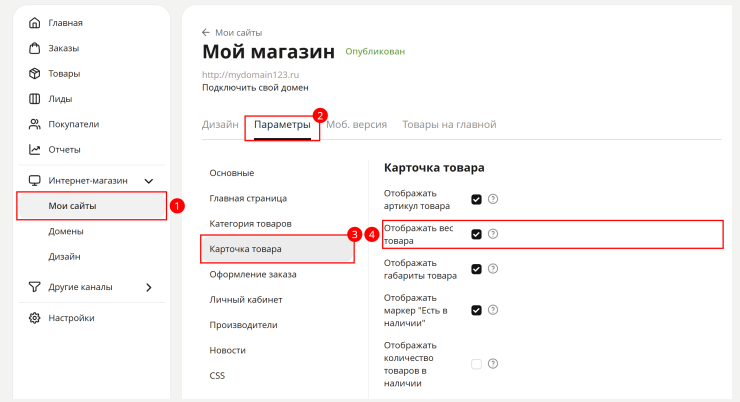Switch to the Дизайн tab
The width and height of the screenshot is (740, 402).
coord(220,125)
